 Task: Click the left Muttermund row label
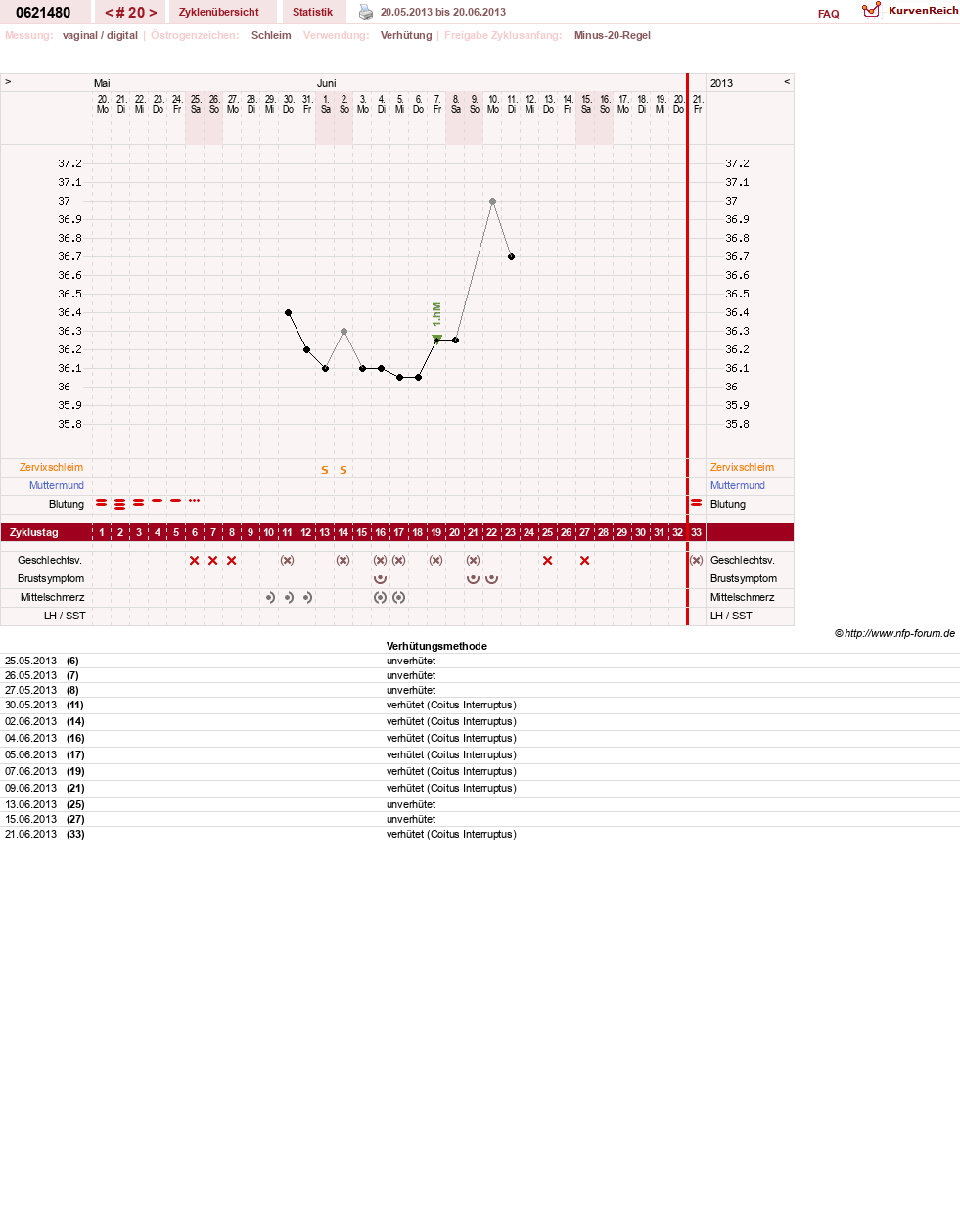pyautogui.click(x=57, y=485)
